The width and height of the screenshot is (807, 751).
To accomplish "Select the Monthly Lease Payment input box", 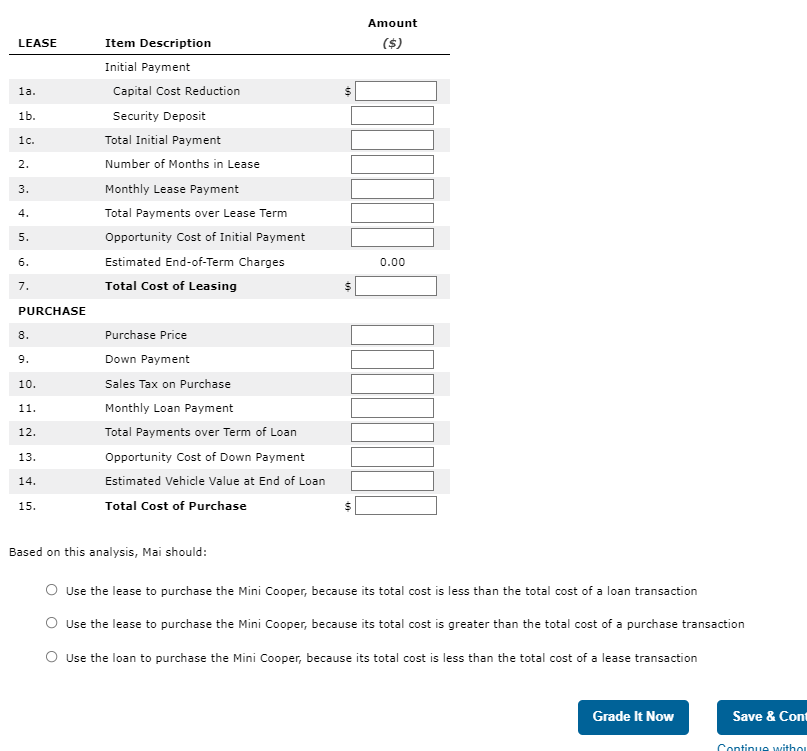I will pyautogui.click(x=392, y=189).
